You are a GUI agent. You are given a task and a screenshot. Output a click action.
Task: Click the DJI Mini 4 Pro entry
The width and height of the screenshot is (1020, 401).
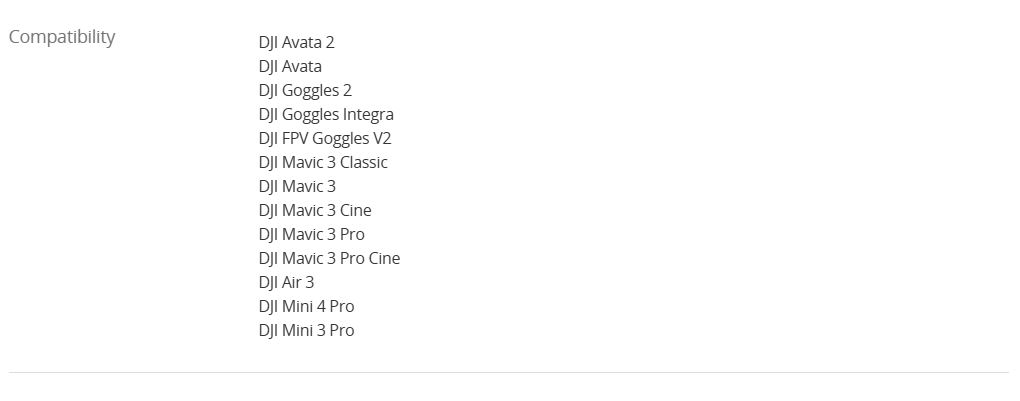click(x=306, y=306)
